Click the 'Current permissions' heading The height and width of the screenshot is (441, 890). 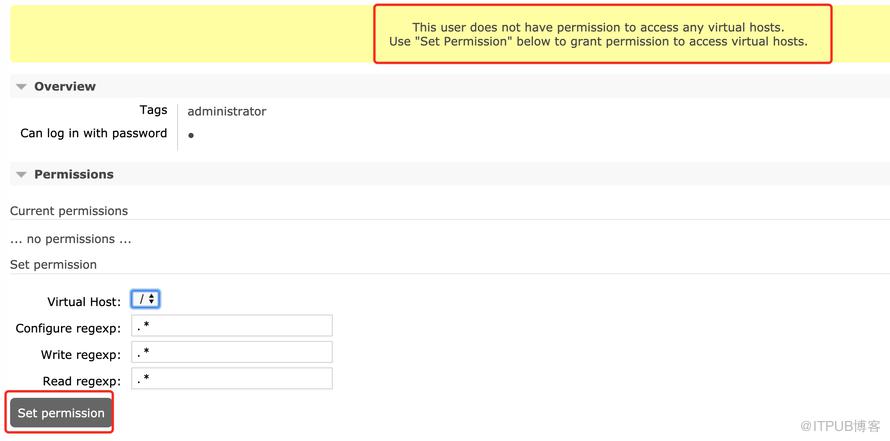click(x=69, y=211)
